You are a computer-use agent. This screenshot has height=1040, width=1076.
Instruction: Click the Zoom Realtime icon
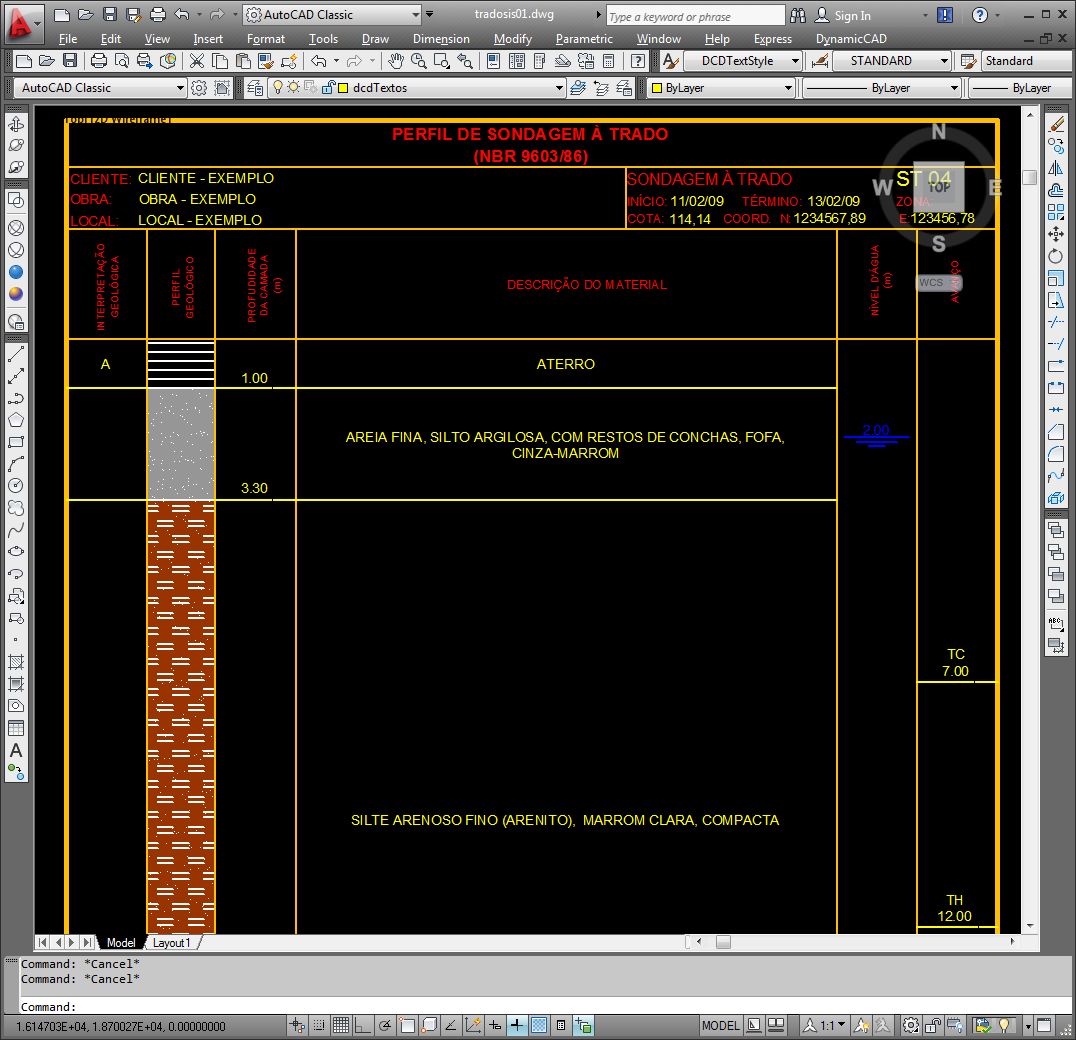[x=418, y=61]
